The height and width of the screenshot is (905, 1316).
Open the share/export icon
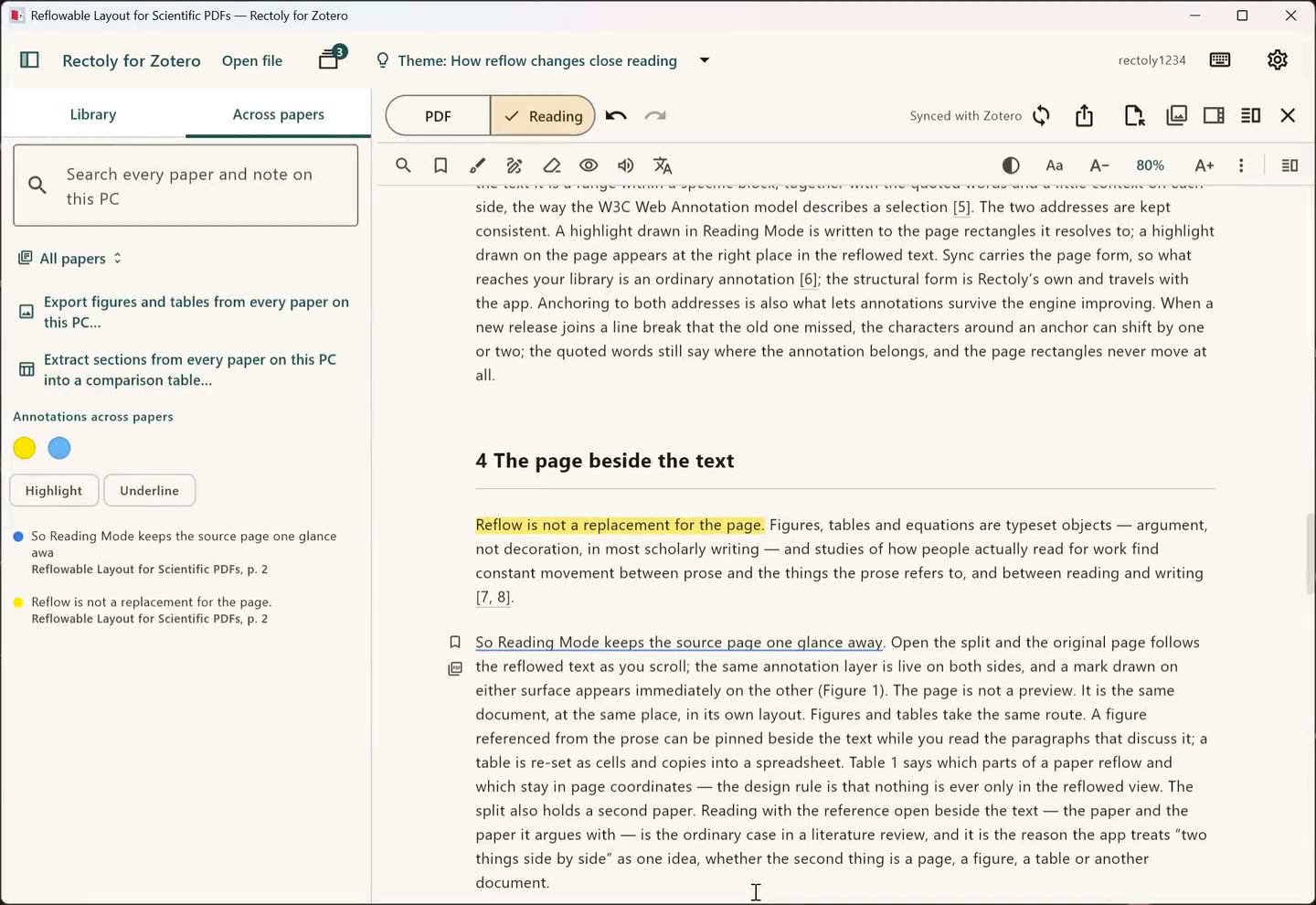(x=1084, y=116)
